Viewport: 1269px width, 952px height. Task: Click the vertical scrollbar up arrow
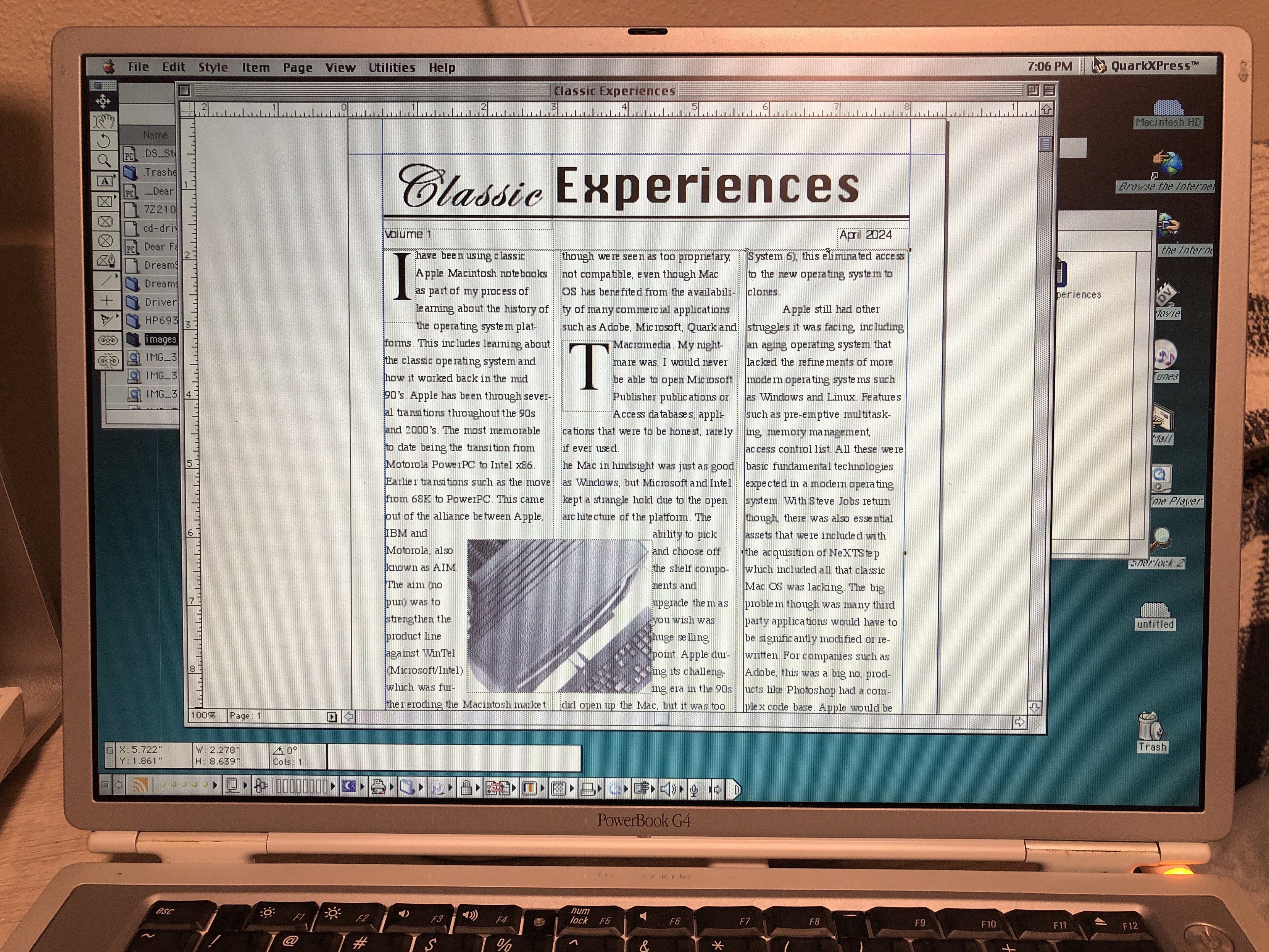click(x=1046, y=109)
